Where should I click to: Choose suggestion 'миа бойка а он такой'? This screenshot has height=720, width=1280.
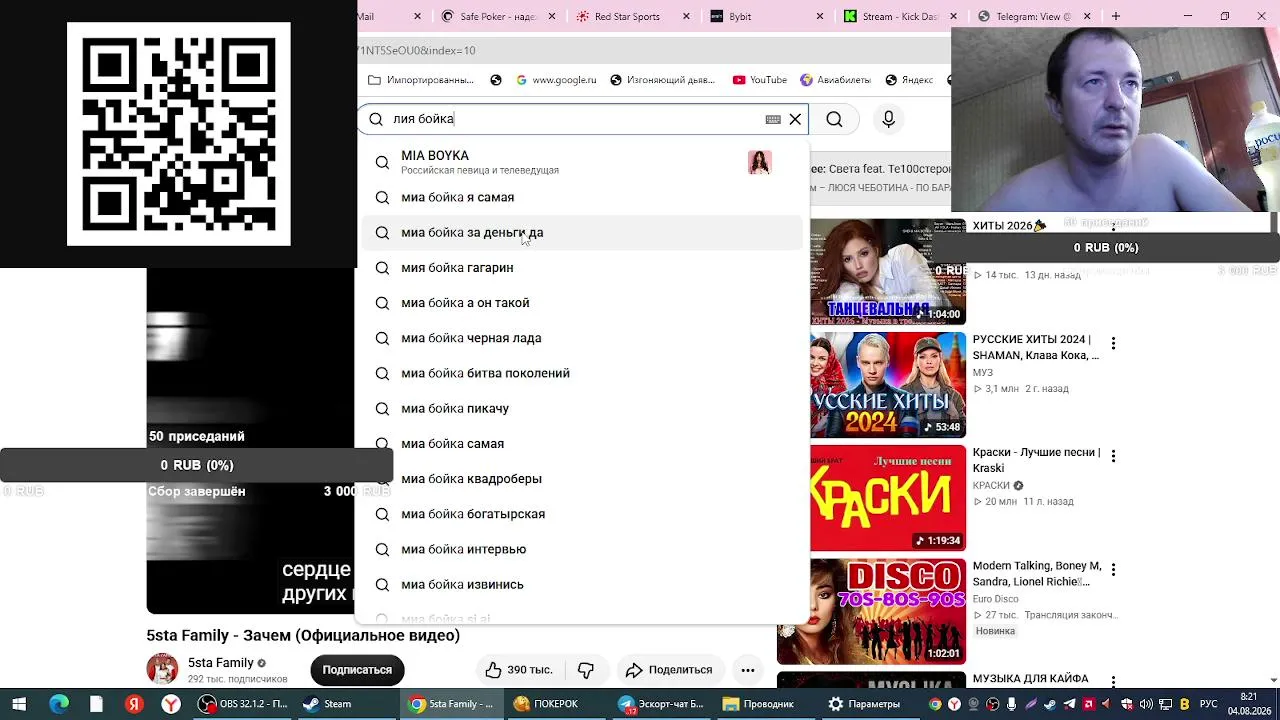(x=582, y=302)
